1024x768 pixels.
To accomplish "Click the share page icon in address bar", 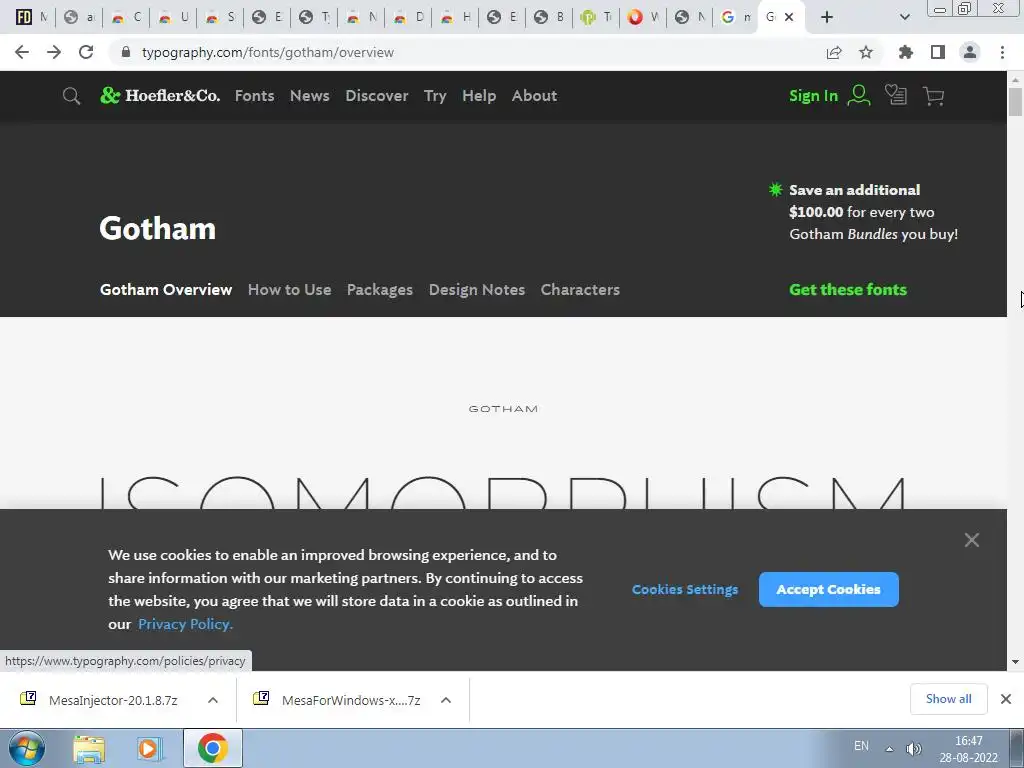I will pyautogui.click(x=834, y=52).
